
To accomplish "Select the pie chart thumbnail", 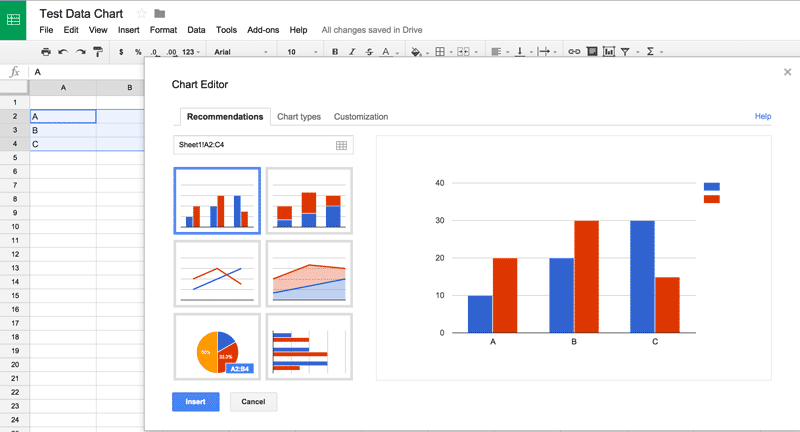I will [x=217, y=347].
